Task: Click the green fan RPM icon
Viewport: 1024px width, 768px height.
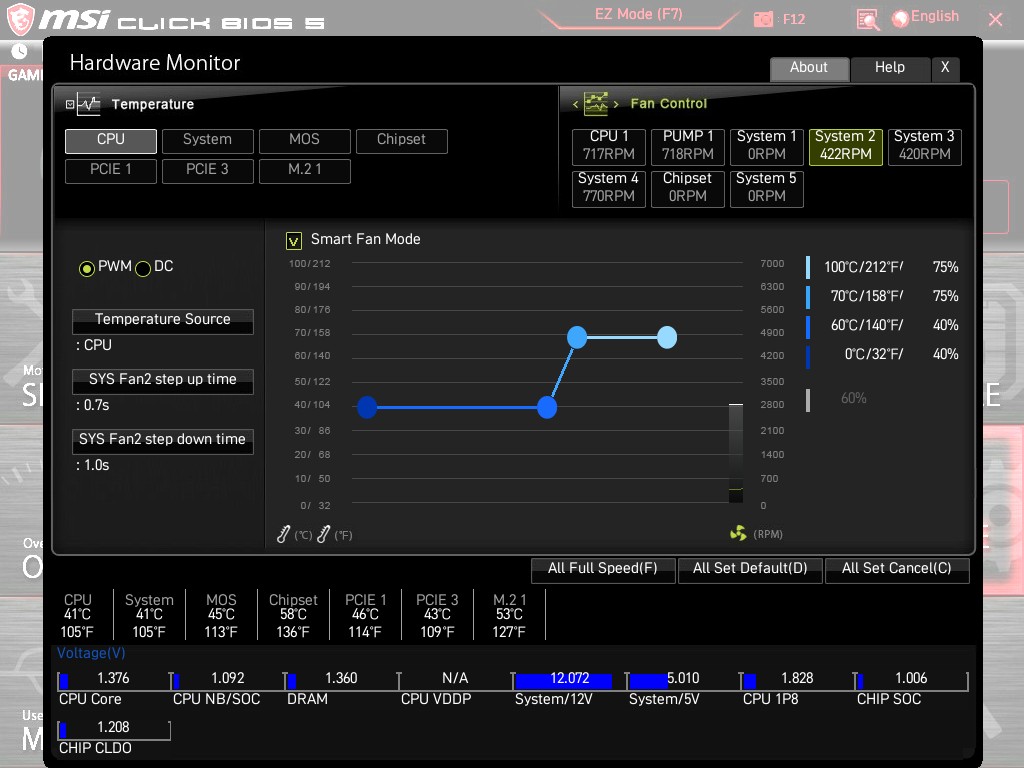Action: tap(738, 534)
